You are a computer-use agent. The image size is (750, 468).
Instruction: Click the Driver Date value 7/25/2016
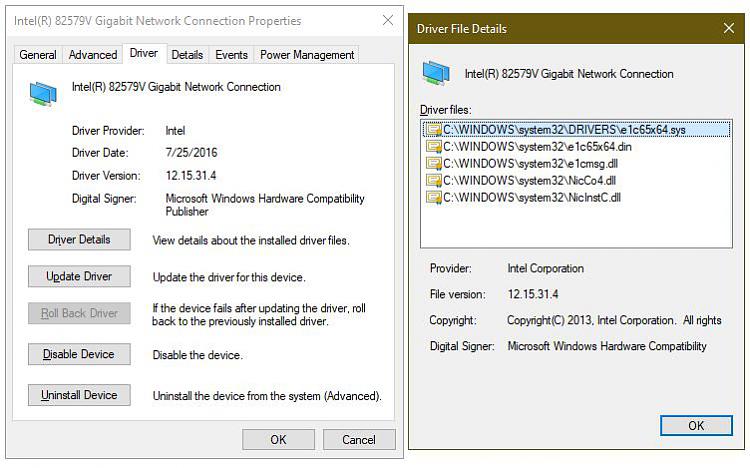191,153
